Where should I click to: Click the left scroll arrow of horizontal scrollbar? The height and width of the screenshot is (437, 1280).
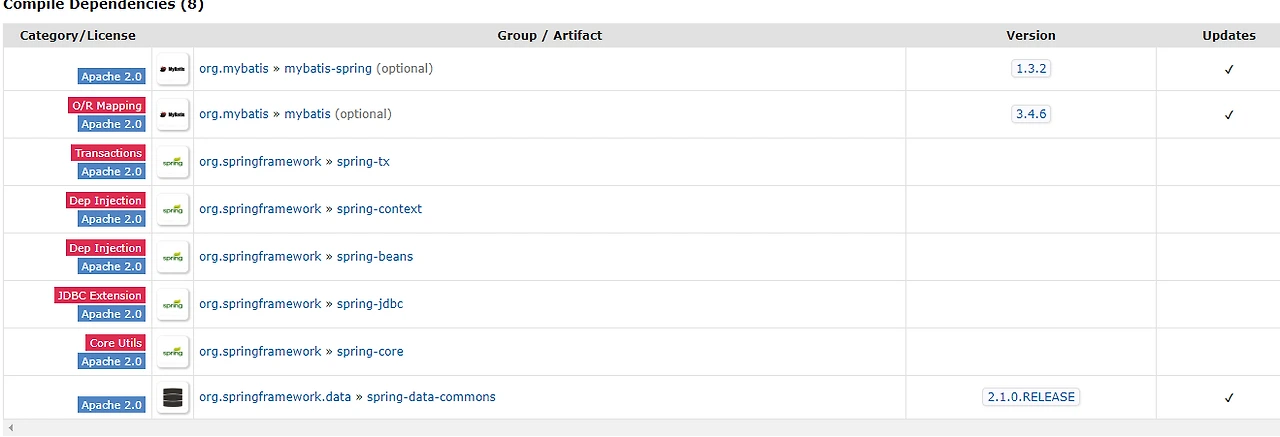point(10,428)
